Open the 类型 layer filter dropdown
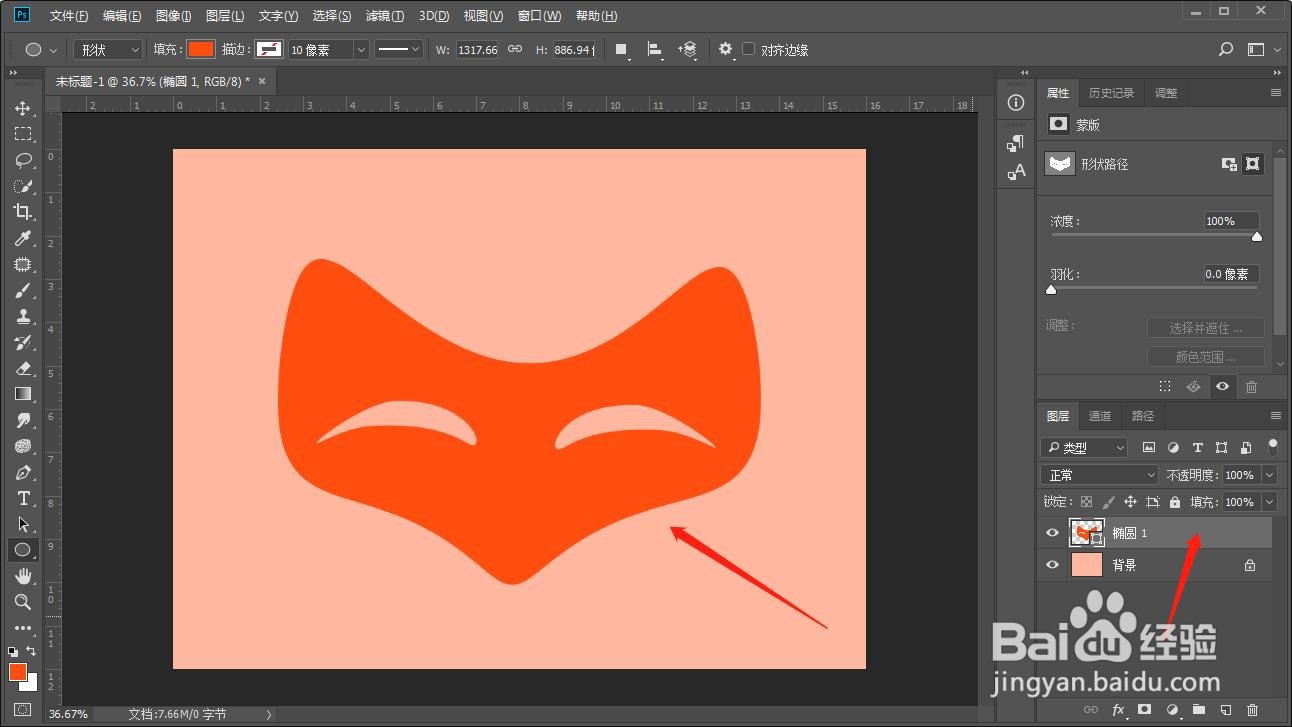1292x727 pixels. 1084,447
